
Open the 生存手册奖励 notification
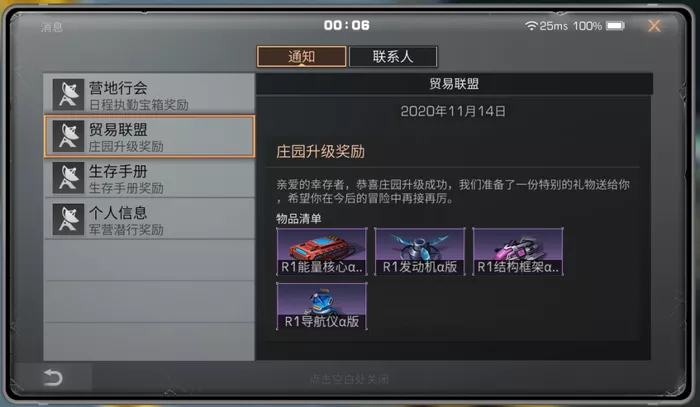pos(149,178)
